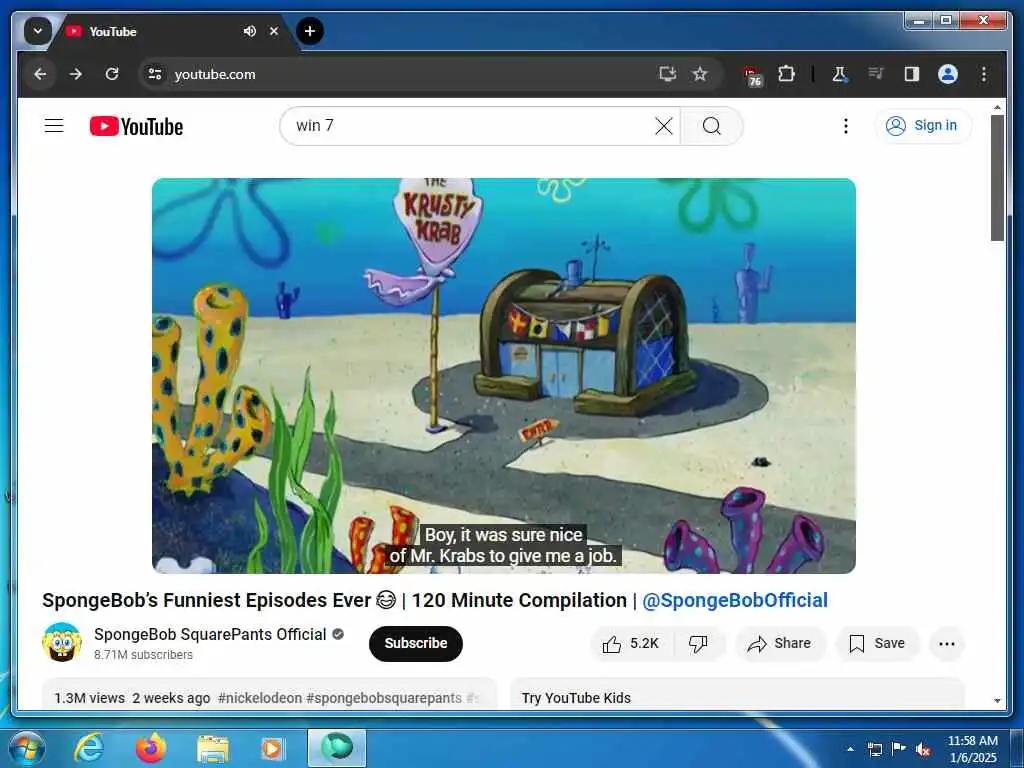
Task: Click the page vertical scrollbar thumb
Action: [x=997, y=178]
